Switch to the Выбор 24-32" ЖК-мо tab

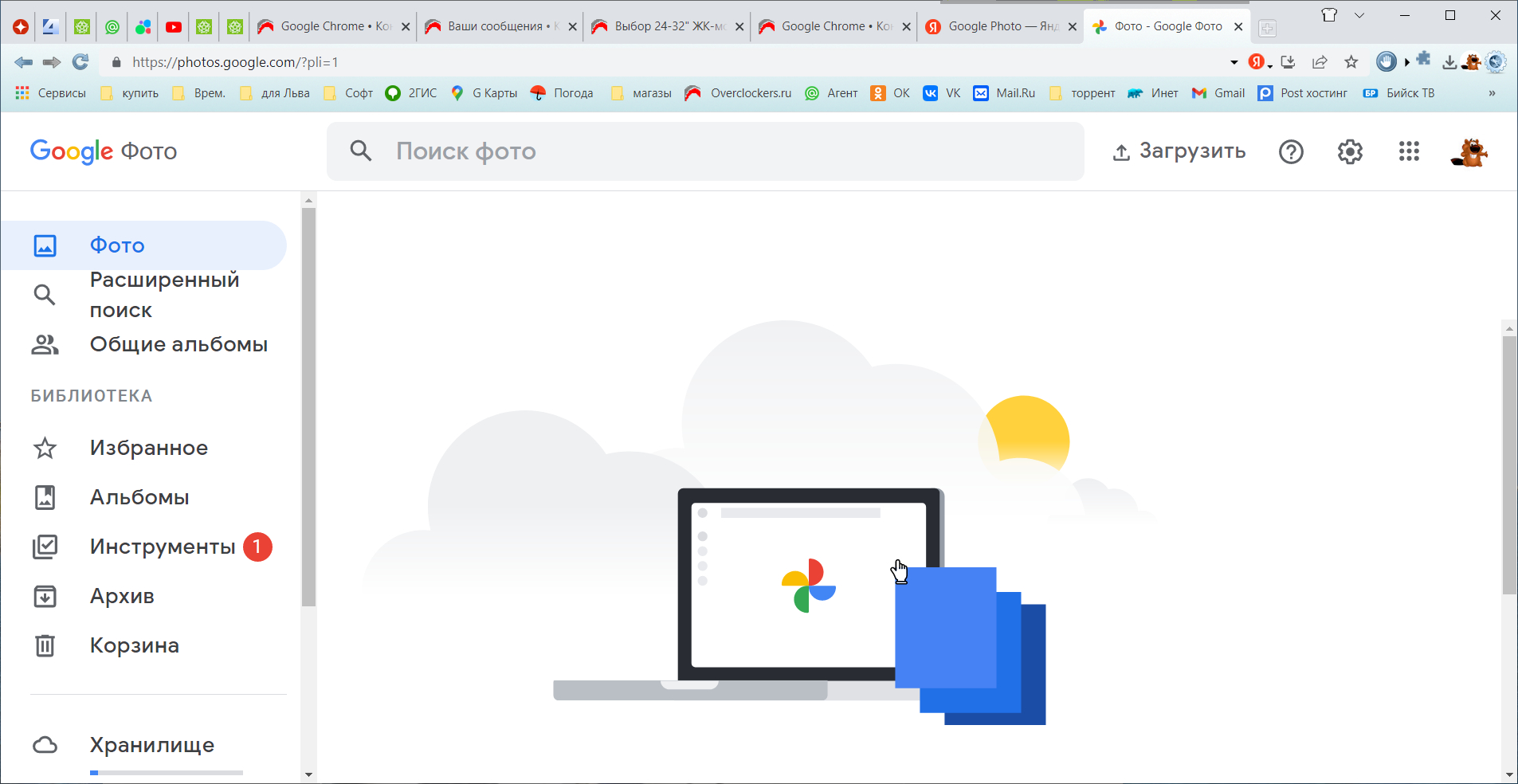pyautogui.click(x=666, y=27)
